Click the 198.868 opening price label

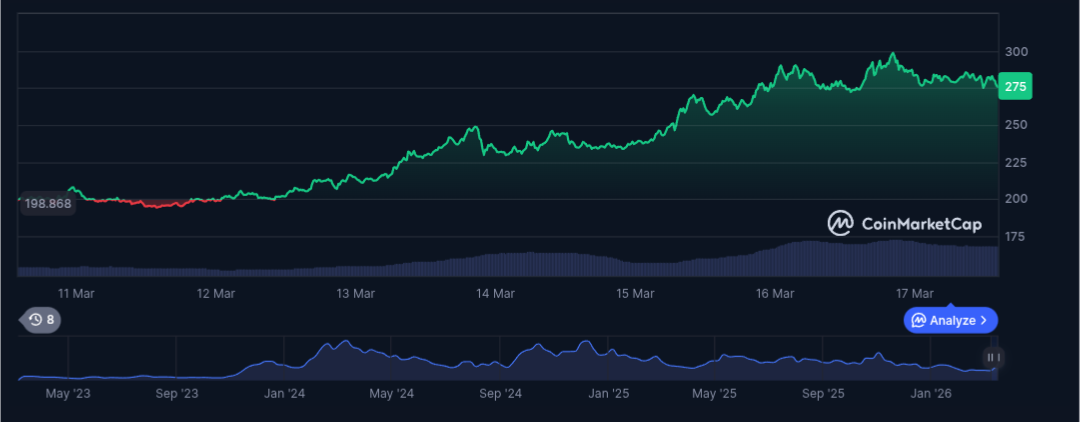[x=48, y=204]
